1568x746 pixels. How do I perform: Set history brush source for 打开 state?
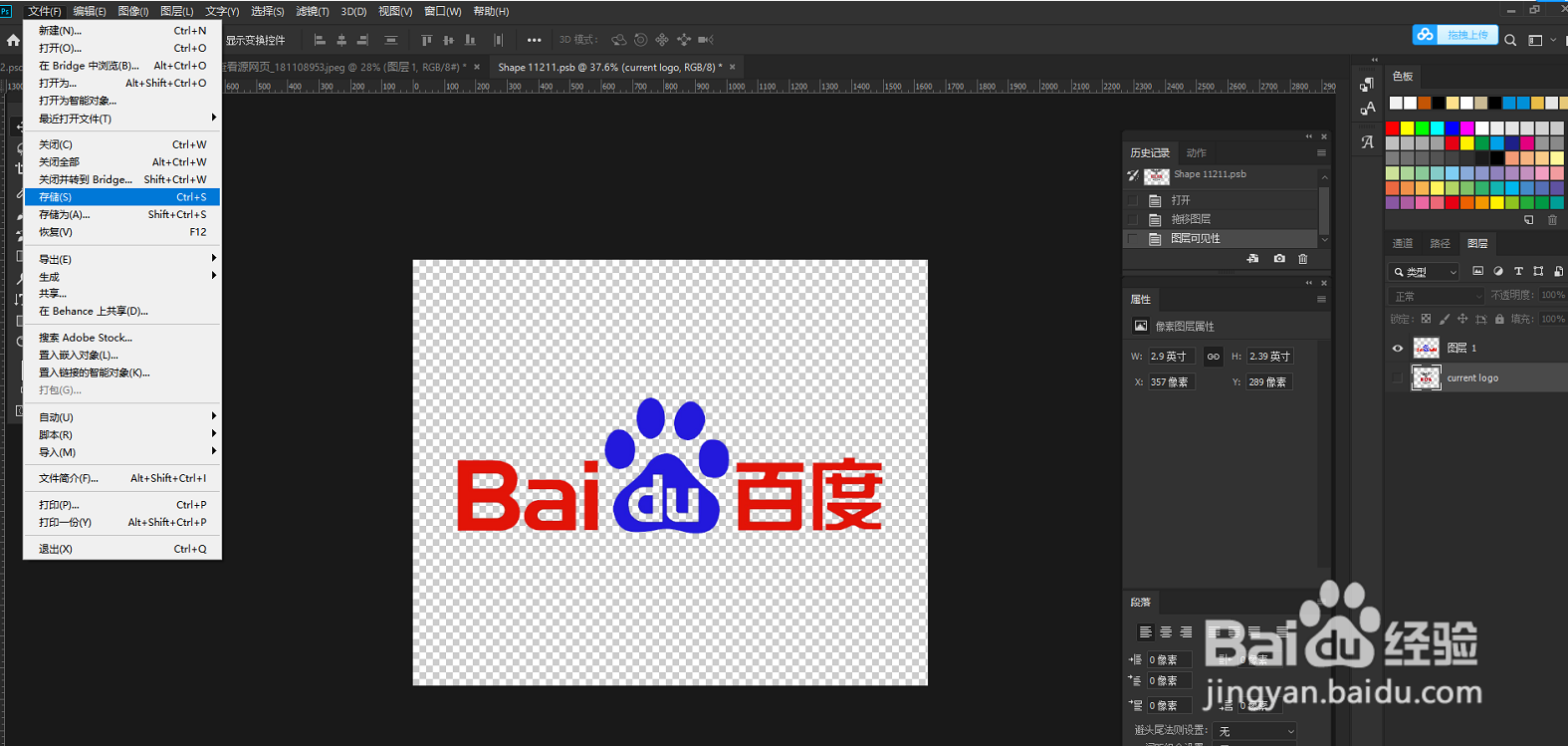coord(1133,200)
